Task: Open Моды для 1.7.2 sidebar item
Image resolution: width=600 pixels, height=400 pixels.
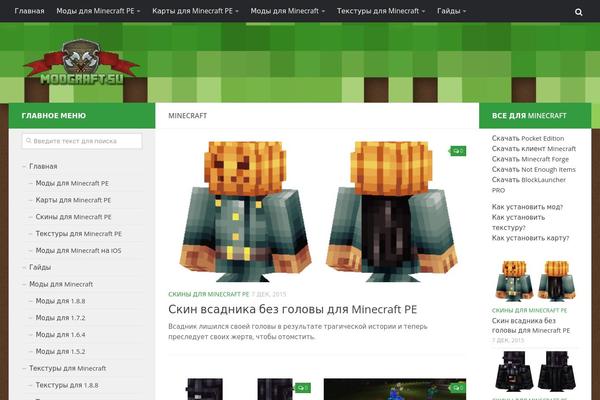Action: point(60,318)
